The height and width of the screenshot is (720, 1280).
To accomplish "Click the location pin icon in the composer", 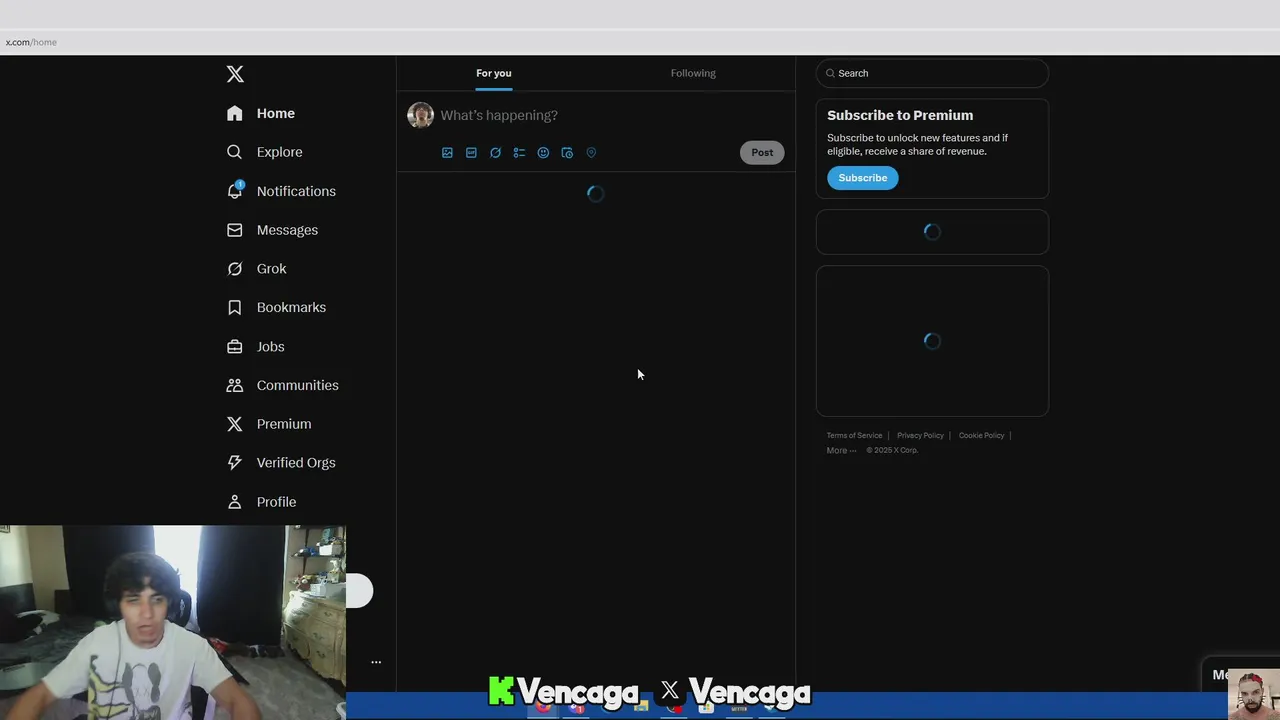I will point(591,153).
